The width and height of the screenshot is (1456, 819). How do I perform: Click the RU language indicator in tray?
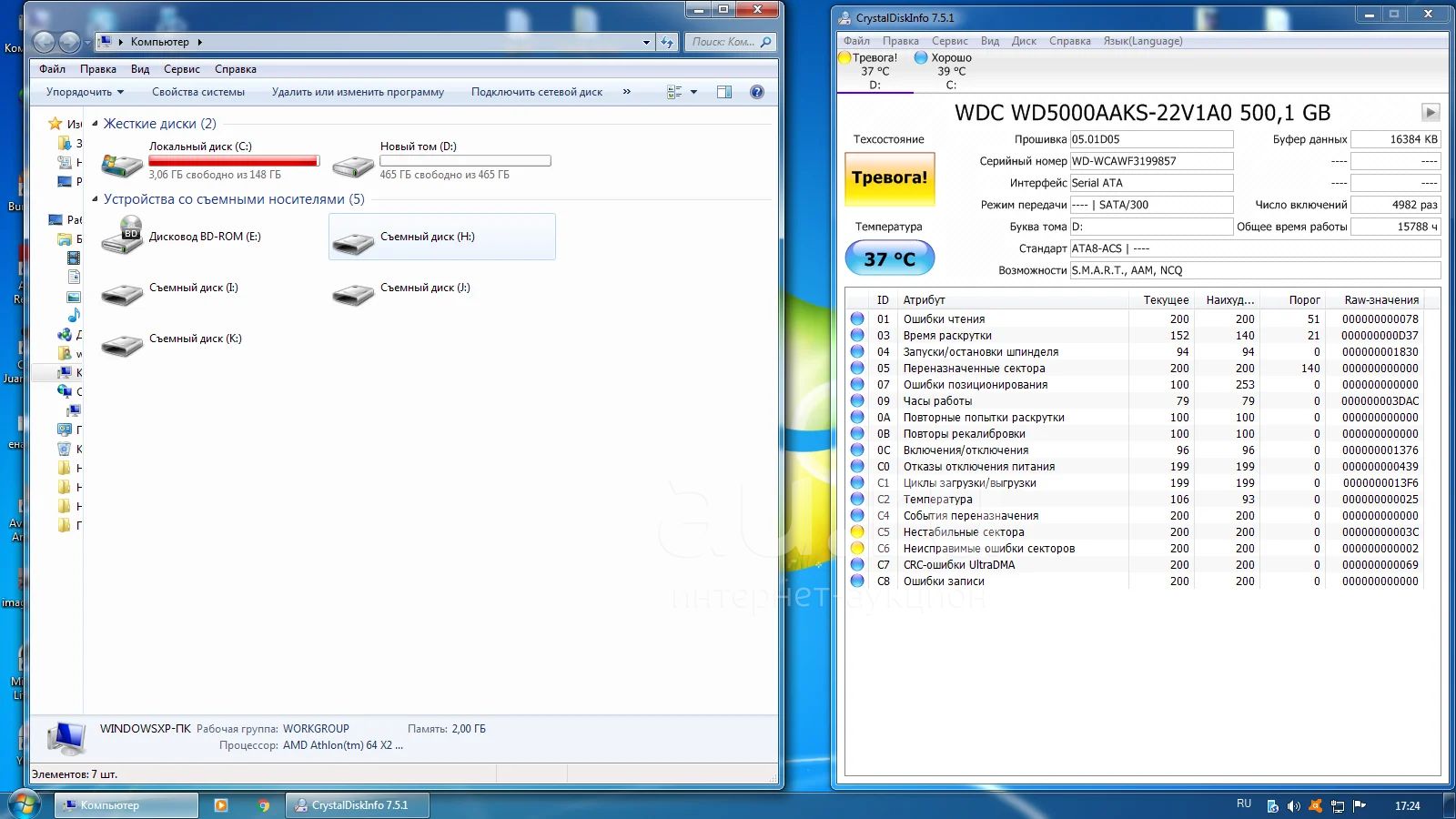(1244, 804)
